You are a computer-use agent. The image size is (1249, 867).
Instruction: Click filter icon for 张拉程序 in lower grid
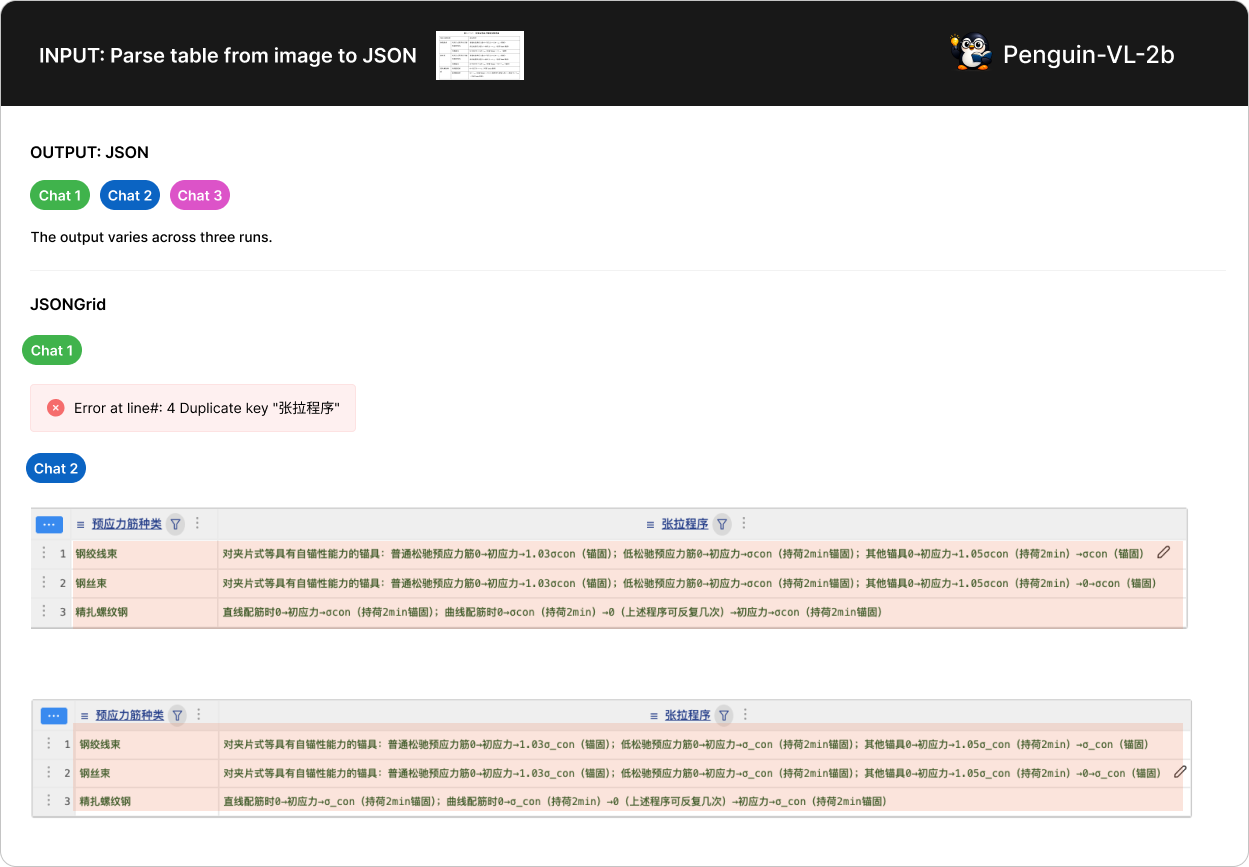(724, 715)
